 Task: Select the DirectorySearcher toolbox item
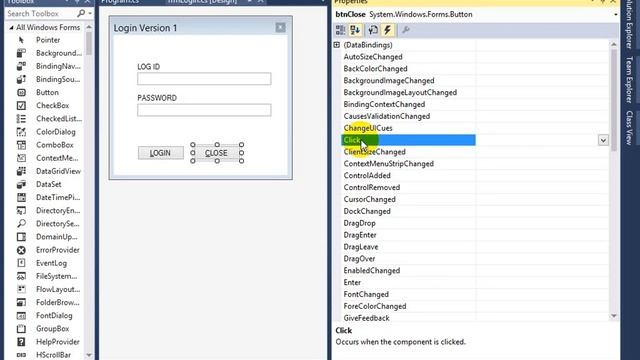coord(48,224)
